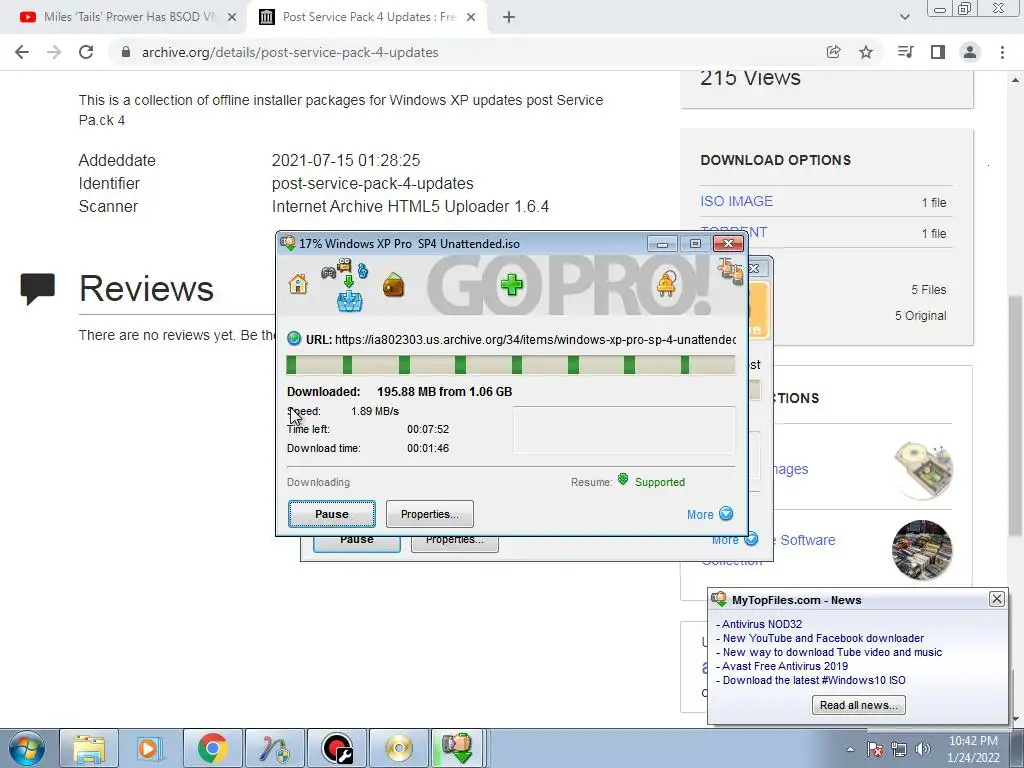
Task: Expand More in the background download window
Action: point(735,540)
